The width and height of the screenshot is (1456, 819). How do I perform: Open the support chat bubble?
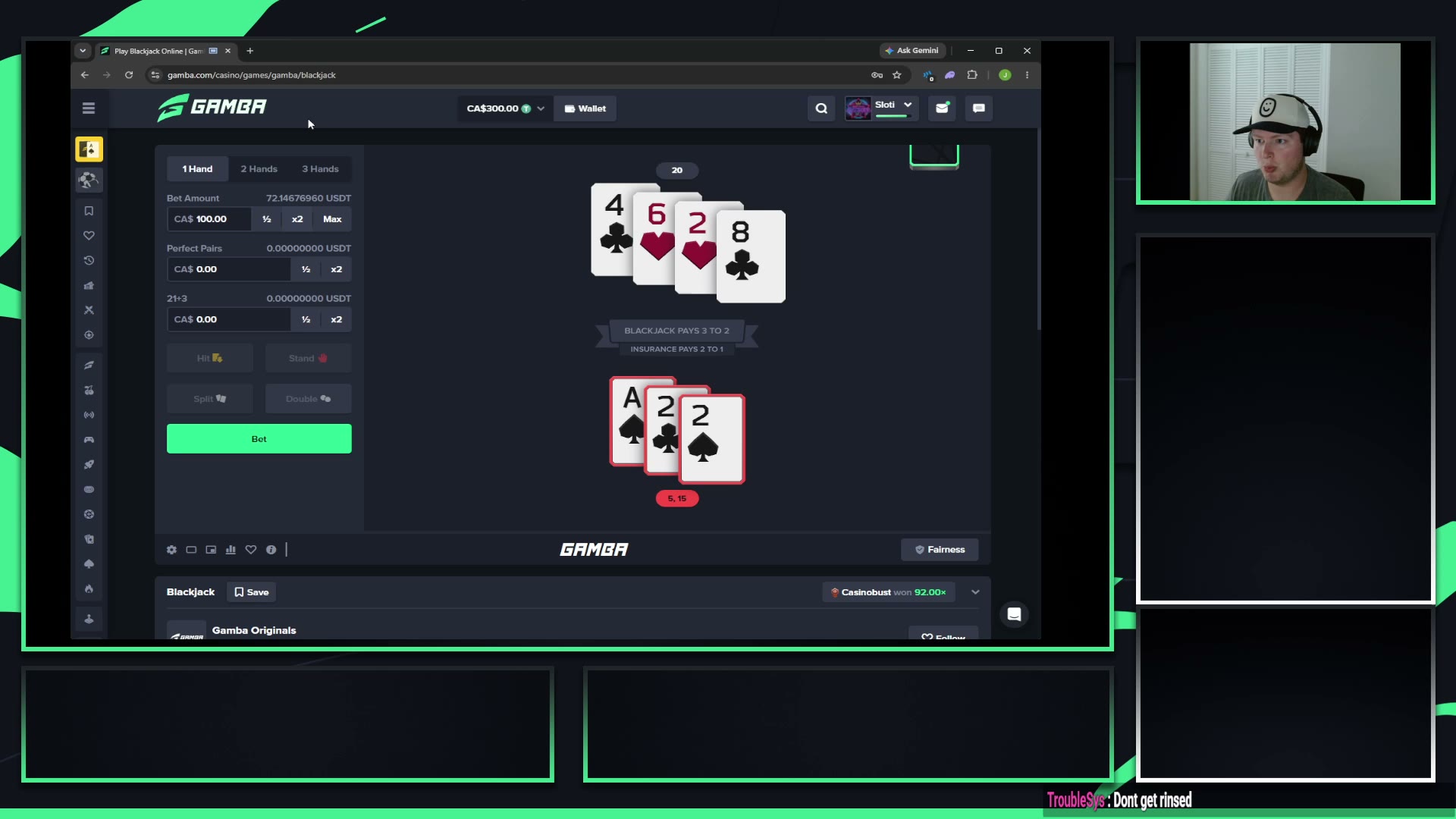click(1014, 614)
